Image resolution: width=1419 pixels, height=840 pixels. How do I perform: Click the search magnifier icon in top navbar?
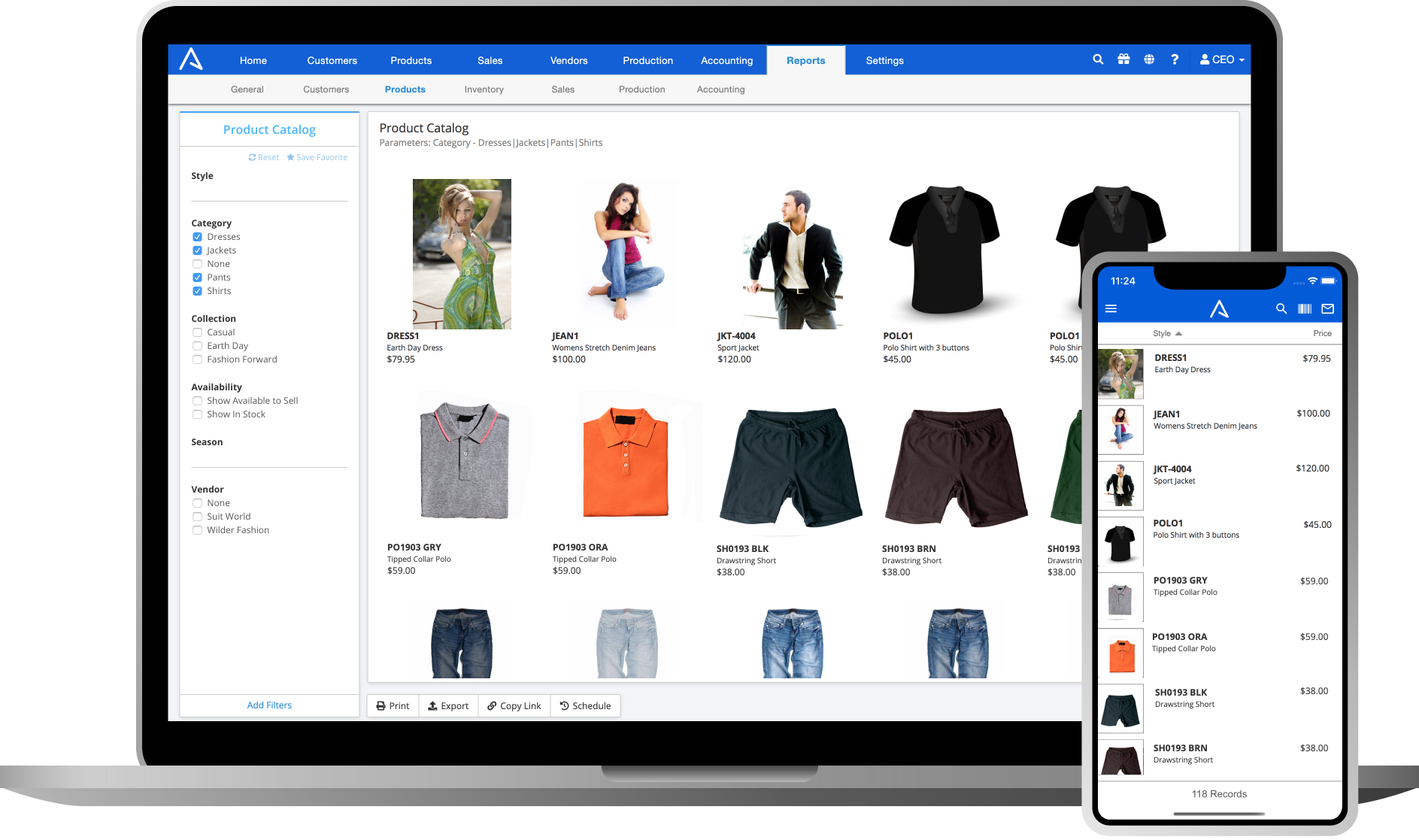1098,59
